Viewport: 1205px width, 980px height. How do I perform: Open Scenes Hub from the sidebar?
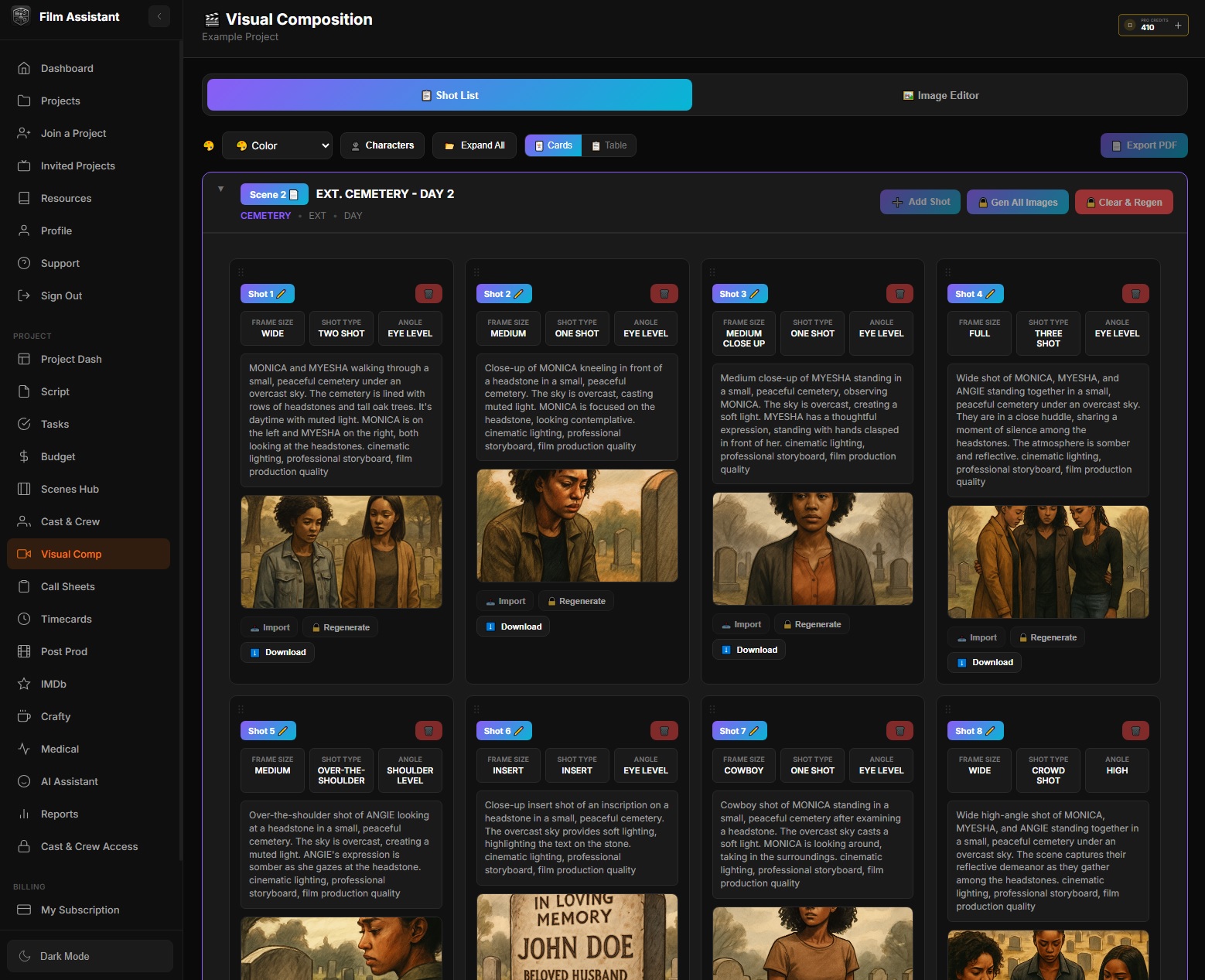(x=70, y=489)
